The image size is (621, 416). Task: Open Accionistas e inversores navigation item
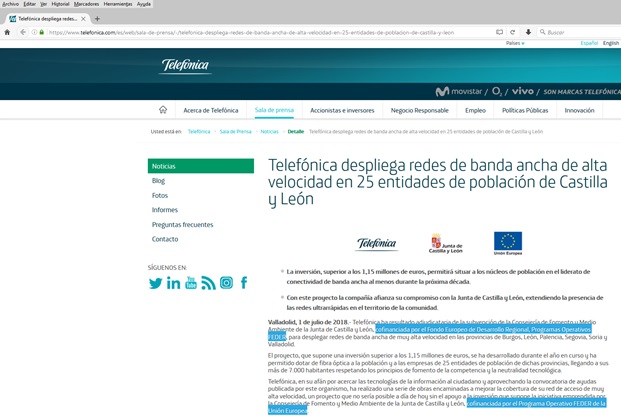(342, 111)
